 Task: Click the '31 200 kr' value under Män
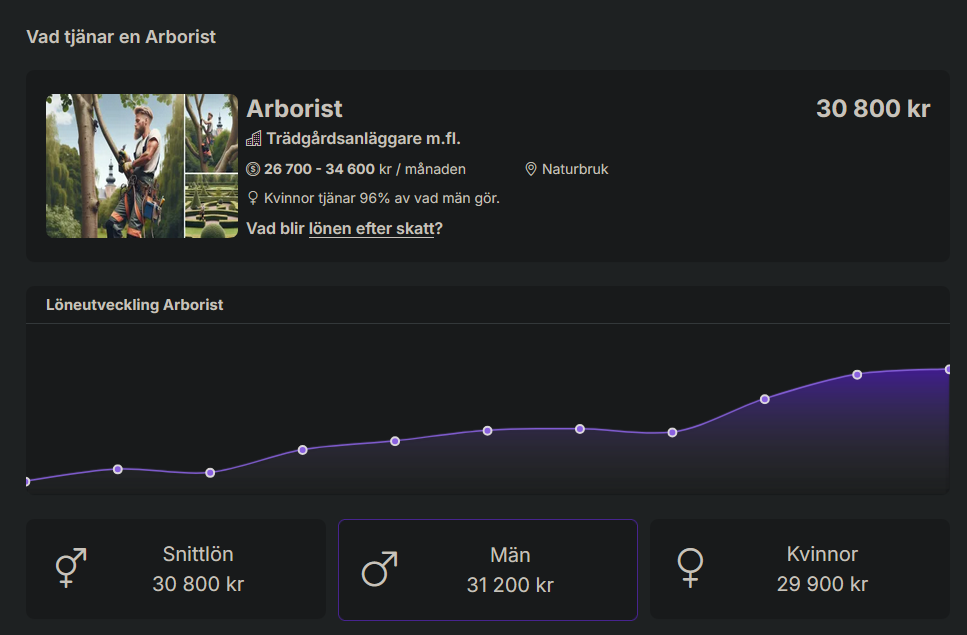[510, 584]
